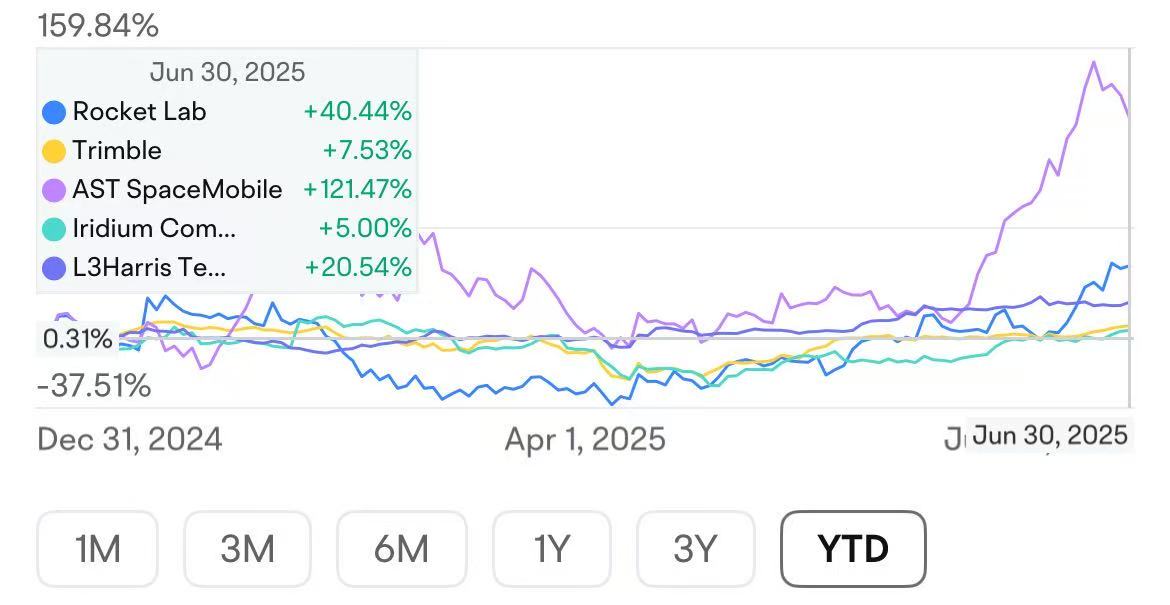Click the truncated L3Harris Te... label
Screen dimensions: 1170x605
149,268
